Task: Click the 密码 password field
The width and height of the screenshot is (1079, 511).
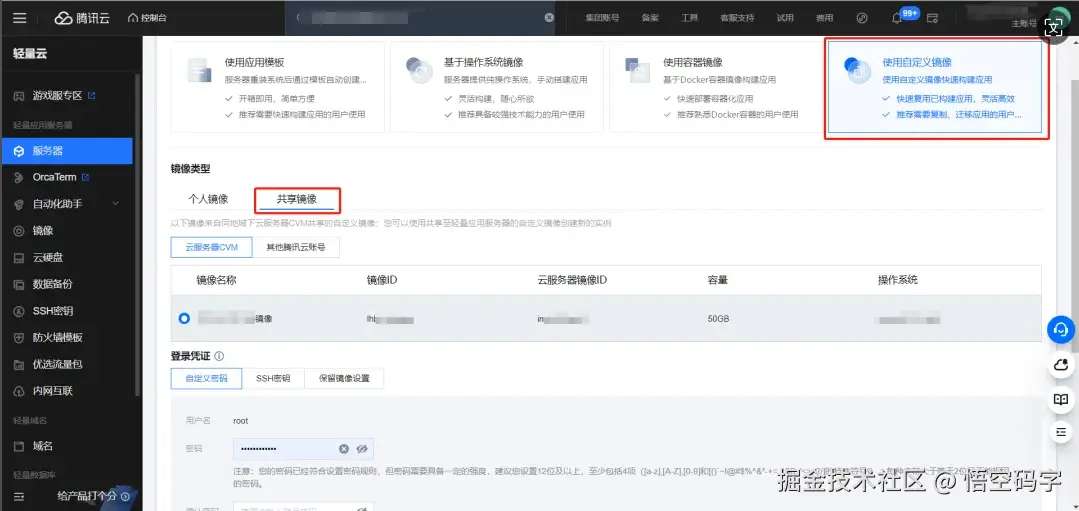Action: (303, 449)
